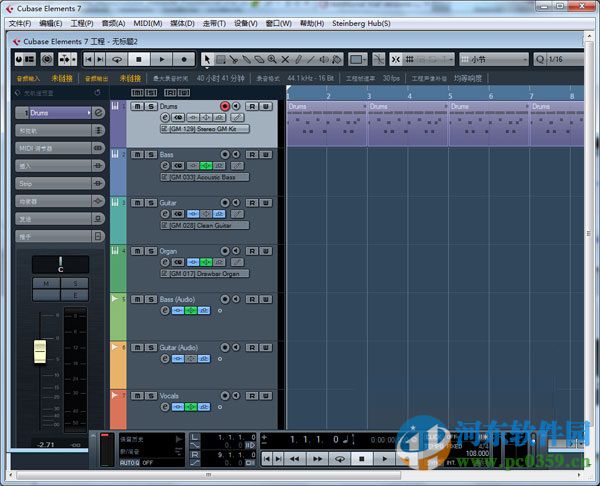Click Fast Forward in bottom transport panel
The image size is (600, 486).
[317, 459]
